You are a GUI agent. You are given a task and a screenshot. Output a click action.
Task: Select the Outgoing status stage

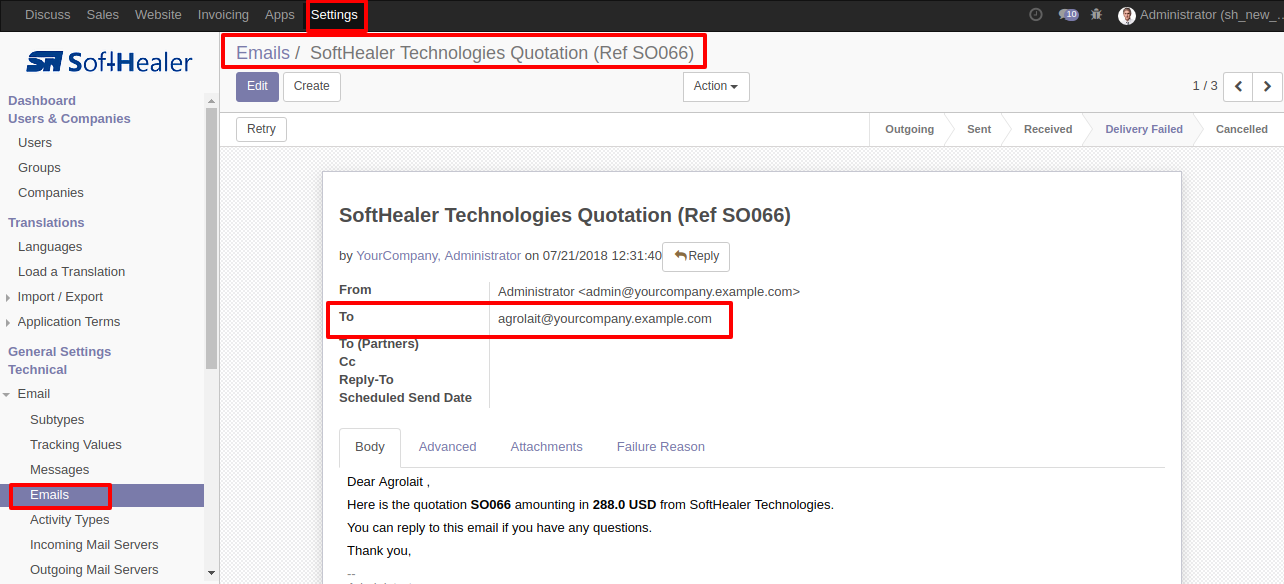[909, 129]
